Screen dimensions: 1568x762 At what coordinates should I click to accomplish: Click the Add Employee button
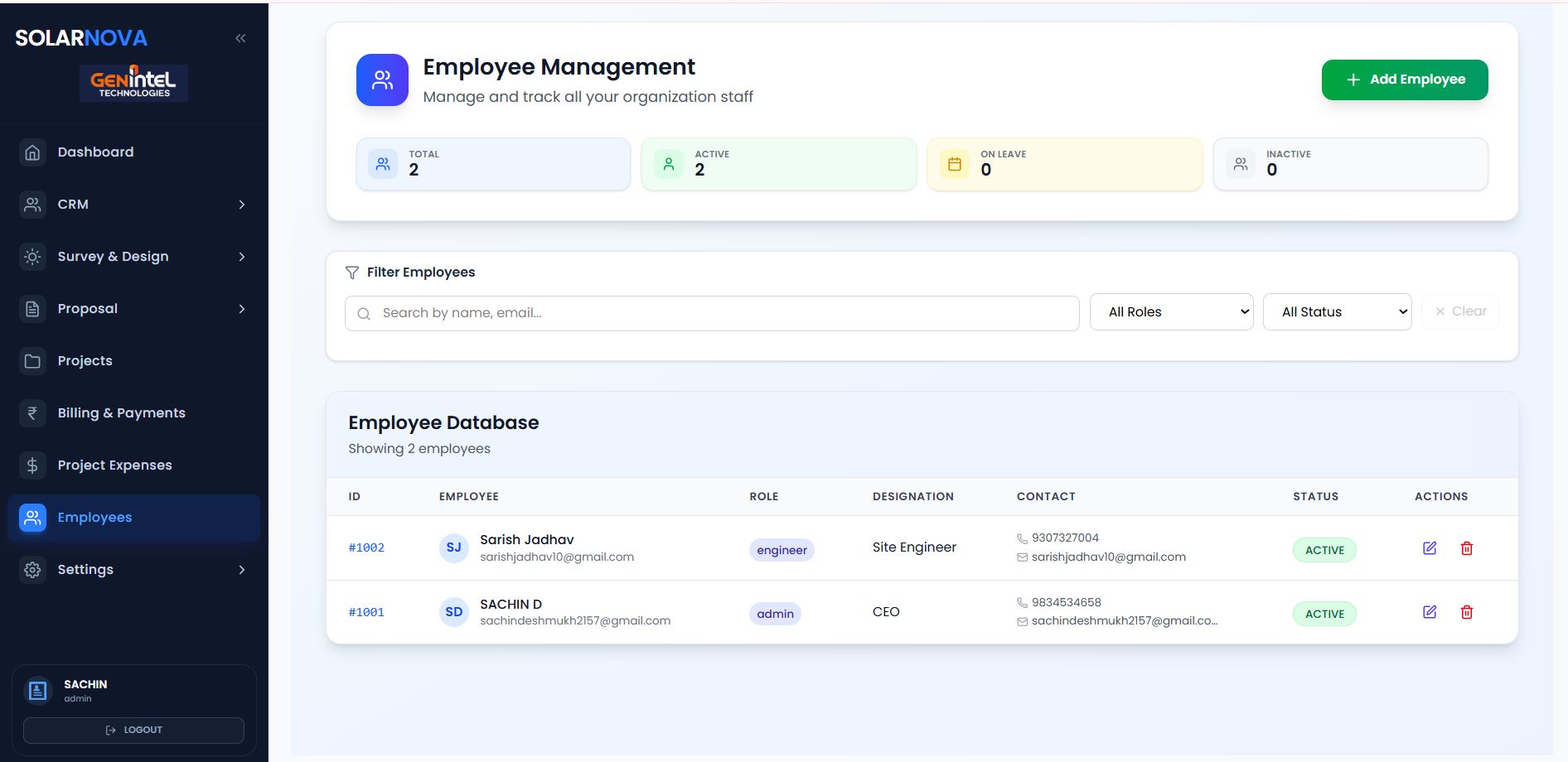1404,80
